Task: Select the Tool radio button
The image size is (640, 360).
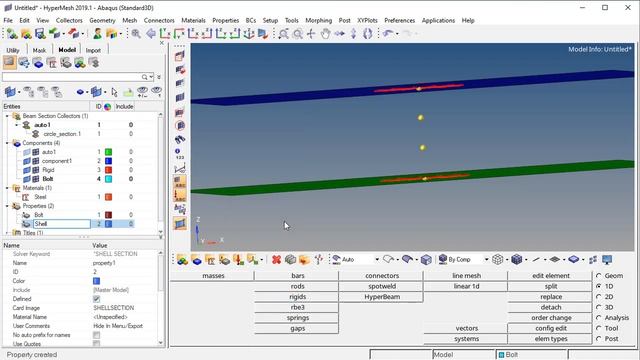Action: 599,328
